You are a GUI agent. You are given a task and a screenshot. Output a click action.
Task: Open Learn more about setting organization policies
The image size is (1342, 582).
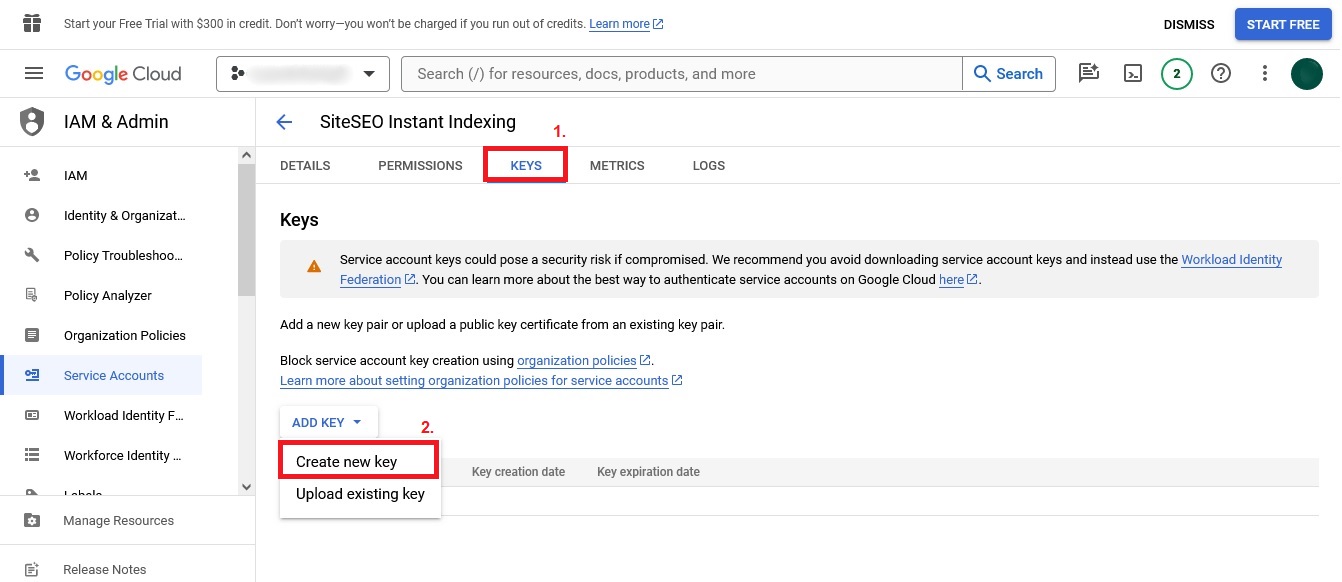pyautogui.click(x=481, y=380)
